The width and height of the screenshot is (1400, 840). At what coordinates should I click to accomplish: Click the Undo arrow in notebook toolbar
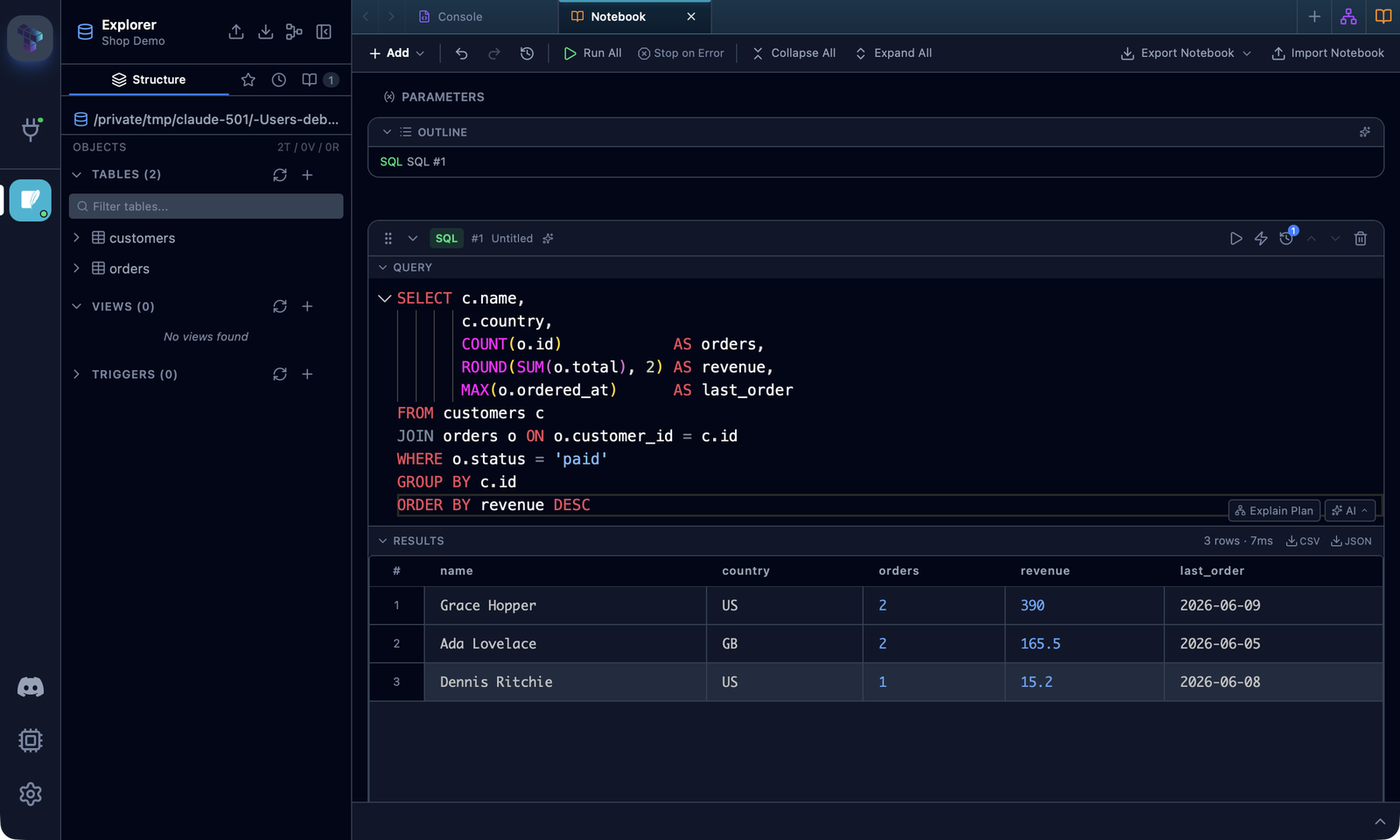click(462, 53)
